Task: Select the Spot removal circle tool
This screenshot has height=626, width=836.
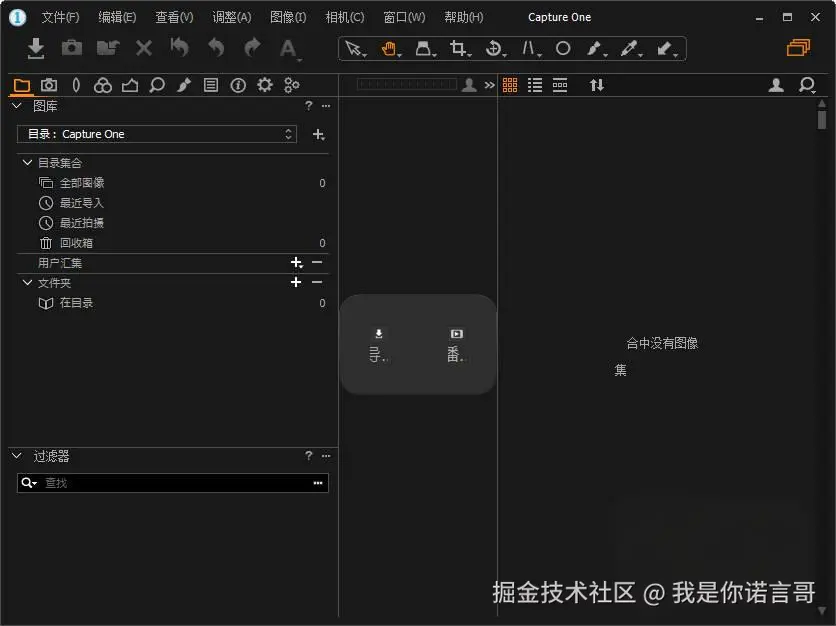Action: 563,49
